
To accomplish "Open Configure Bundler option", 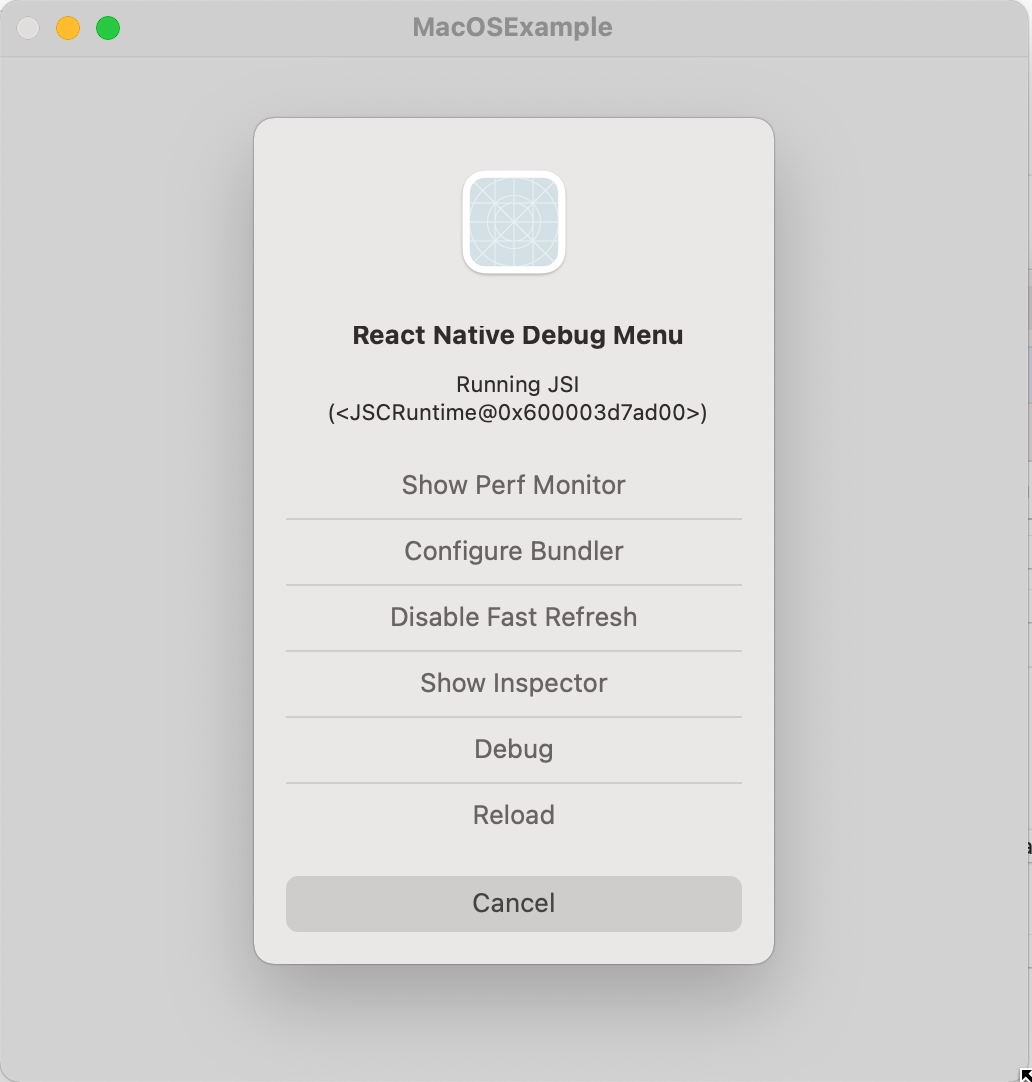I will (x=514, y=551).
